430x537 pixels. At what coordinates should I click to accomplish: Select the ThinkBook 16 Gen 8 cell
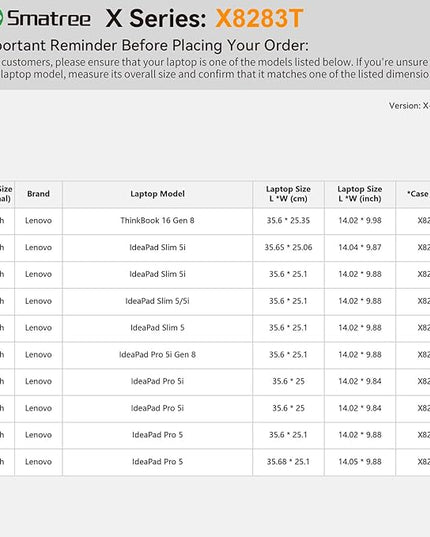[x=157, y=221]
